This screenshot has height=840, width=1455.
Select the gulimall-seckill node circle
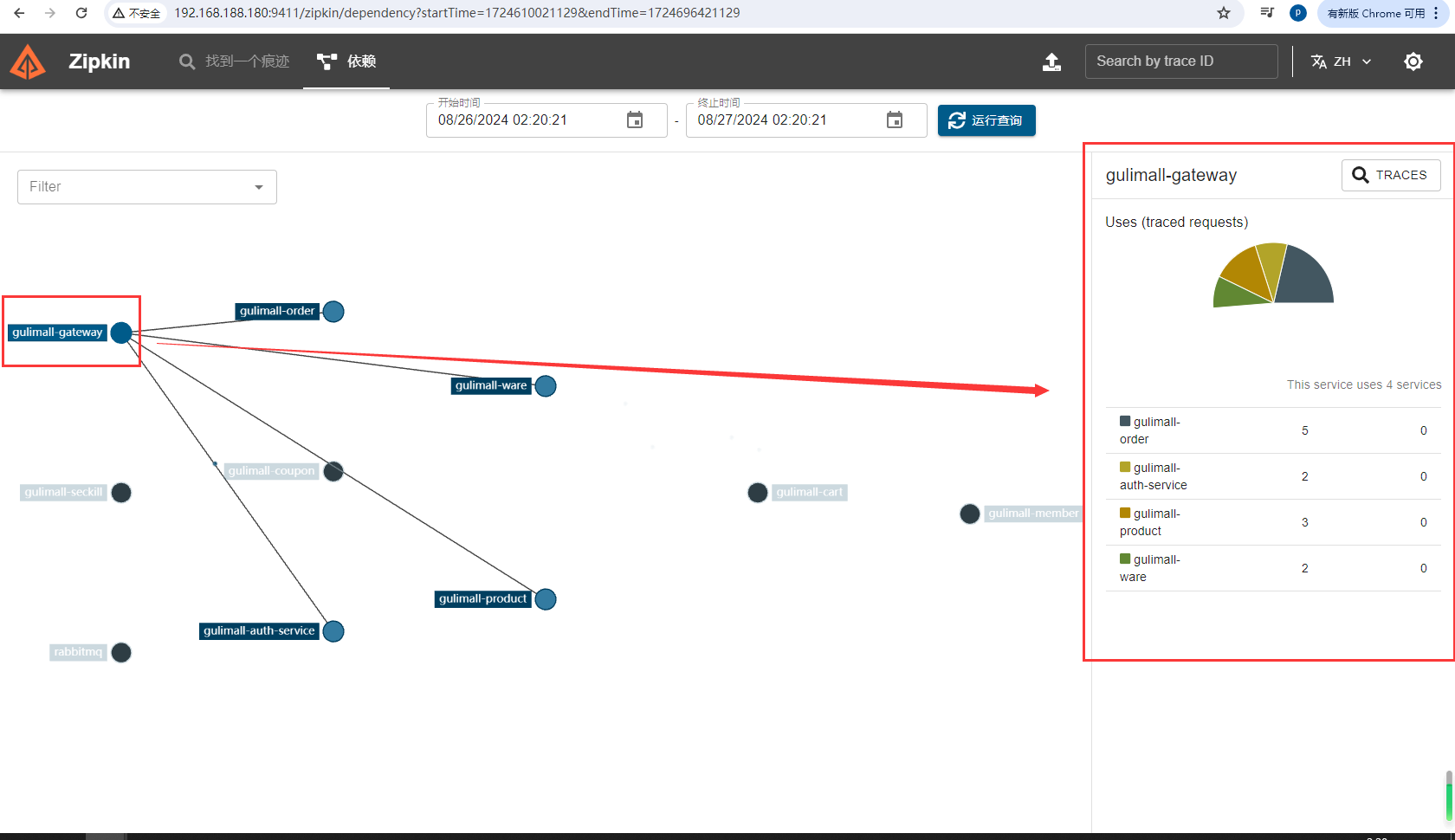tap(121, 493)
